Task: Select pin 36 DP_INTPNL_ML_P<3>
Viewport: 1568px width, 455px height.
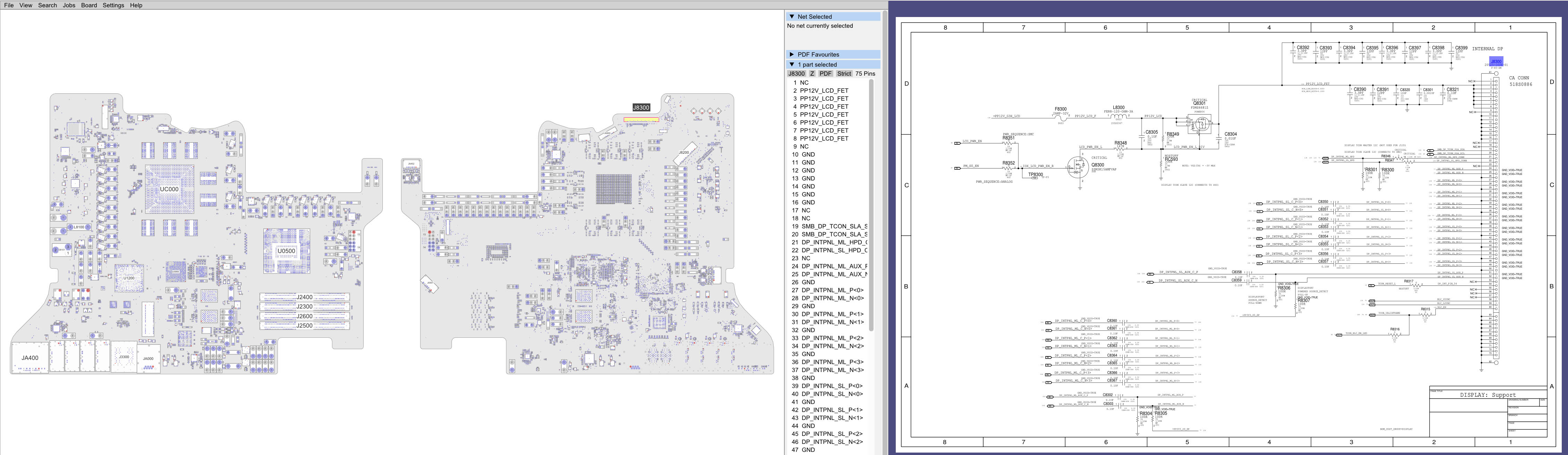Action: (x=828, y=362)
